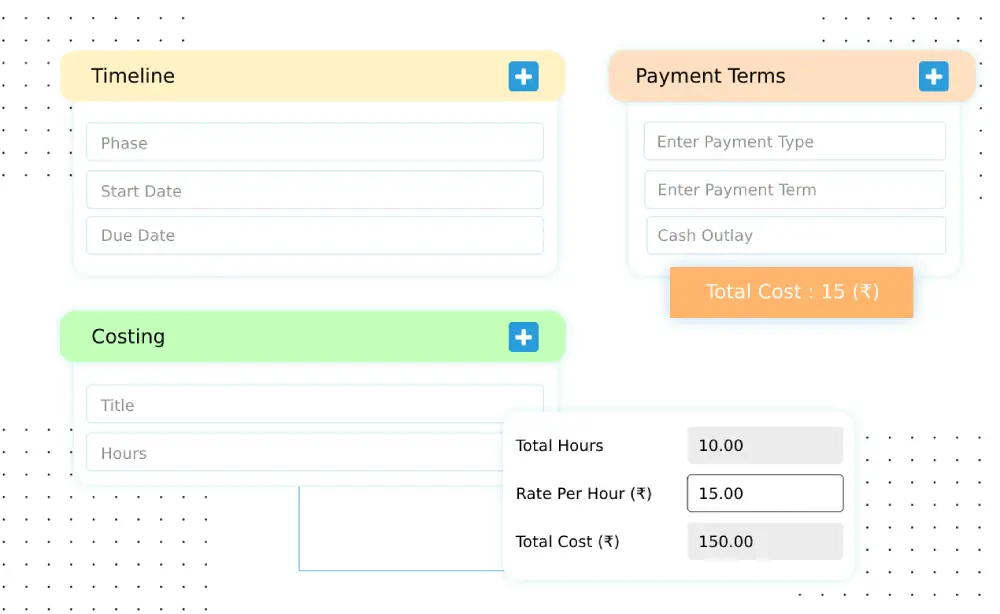Click the Total Hours label
The width and height of the screenshot is (1000, 614).
pos(560,446)
